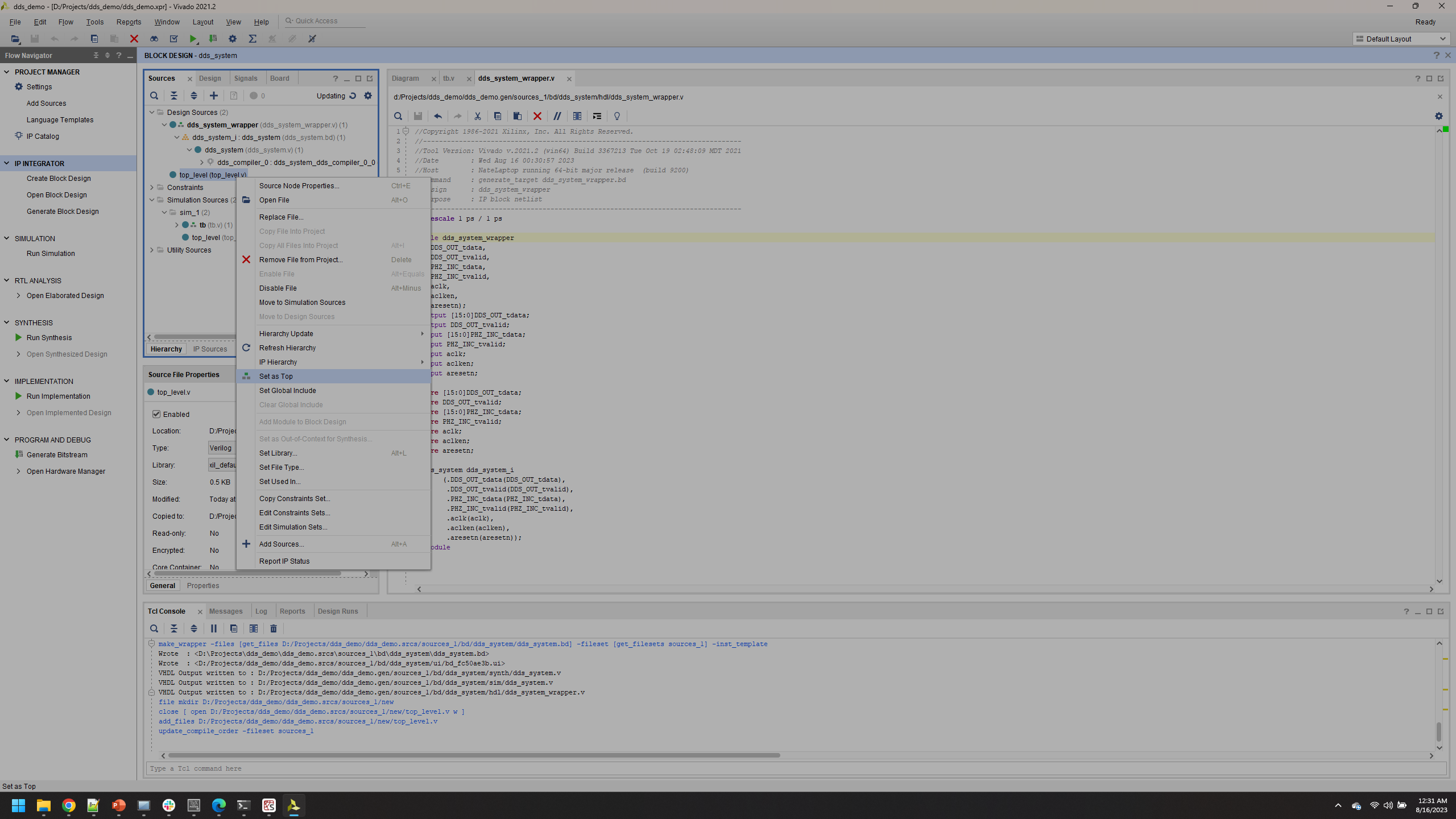Click Open Hardware Manager

(x=66, y=471)
